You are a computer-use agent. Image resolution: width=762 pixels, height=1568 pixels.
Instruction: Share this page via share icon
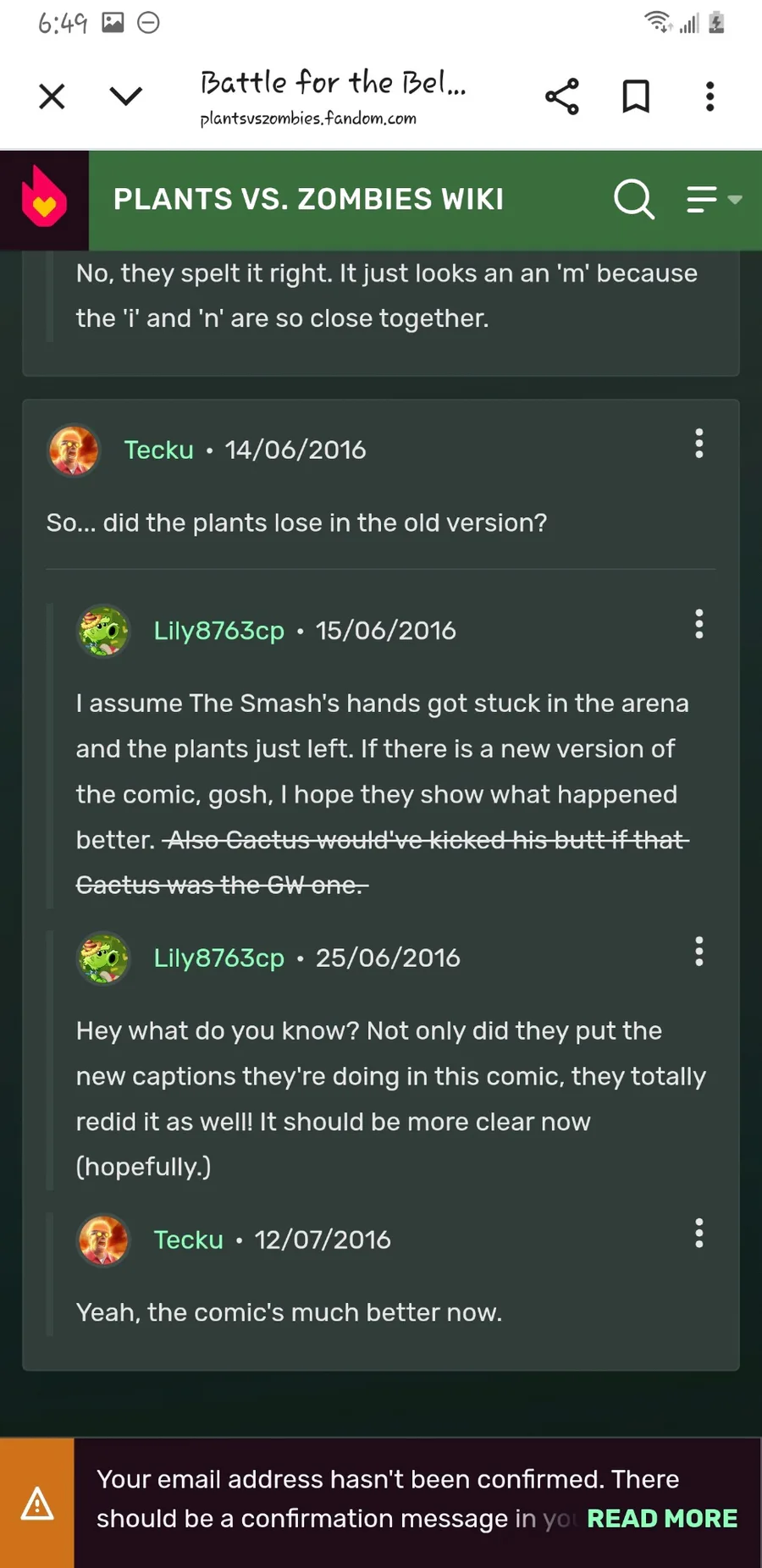562,97
